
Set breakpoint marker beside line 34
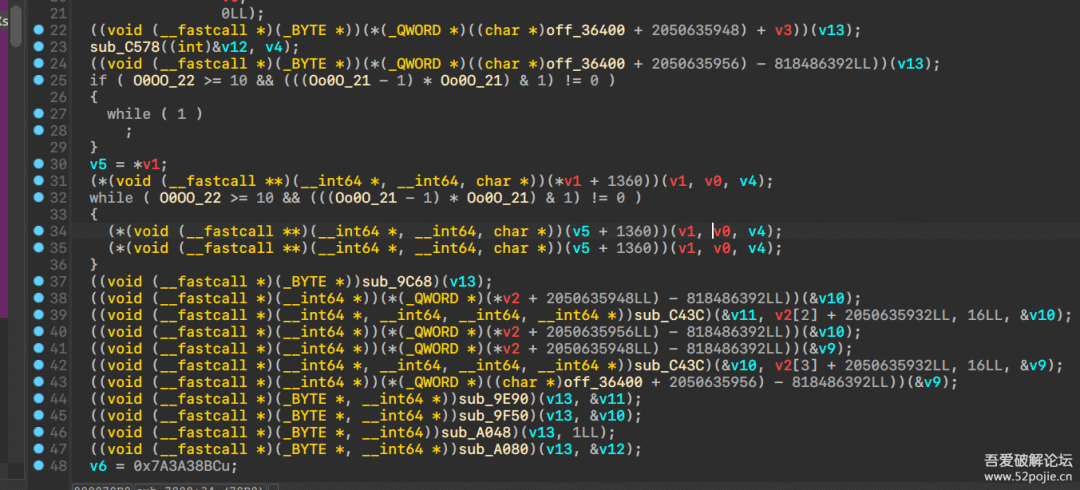(38, 231)
